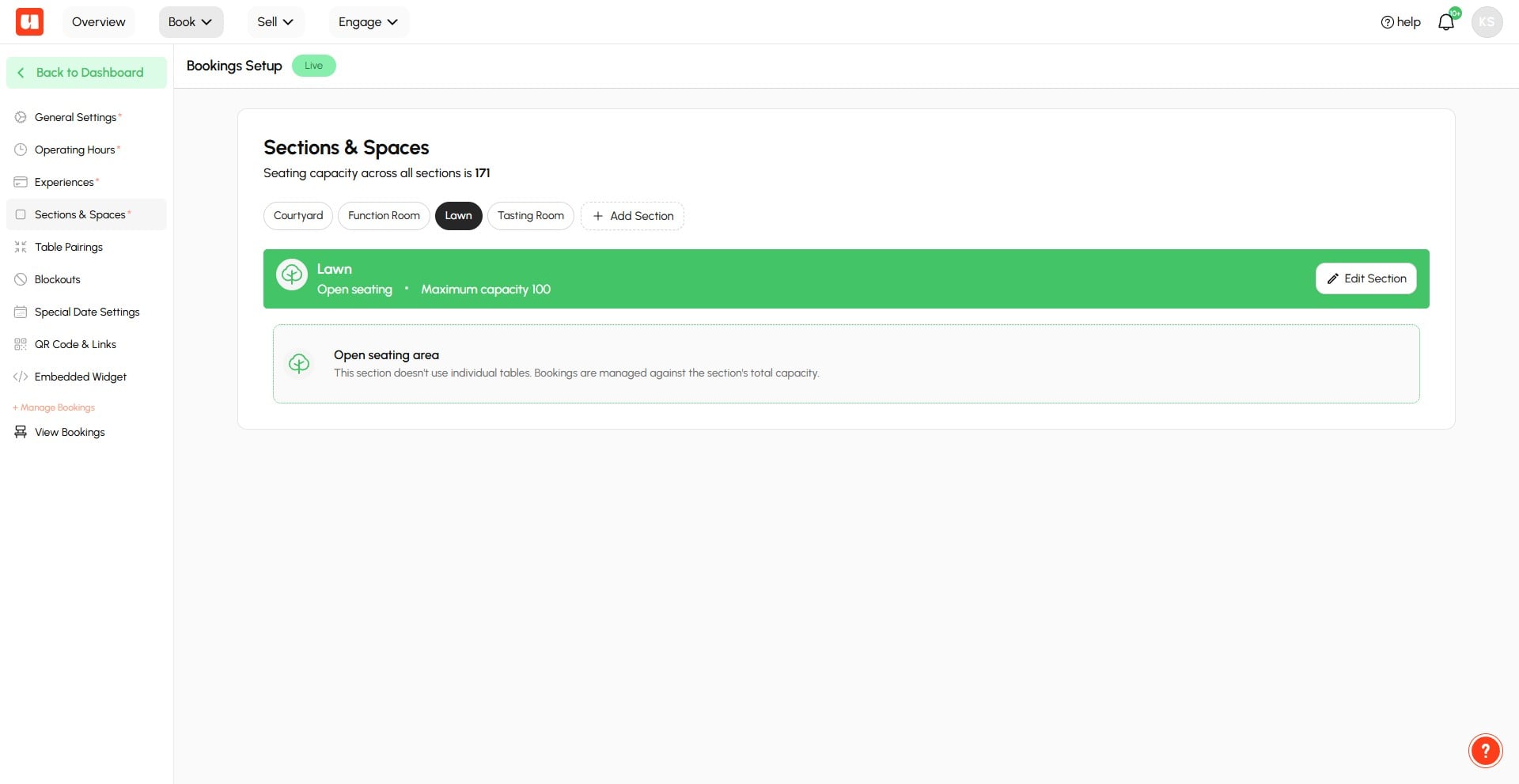The image size is (1519, 784).
Task: Select the Function Room section tab
Action: [384, 216]
